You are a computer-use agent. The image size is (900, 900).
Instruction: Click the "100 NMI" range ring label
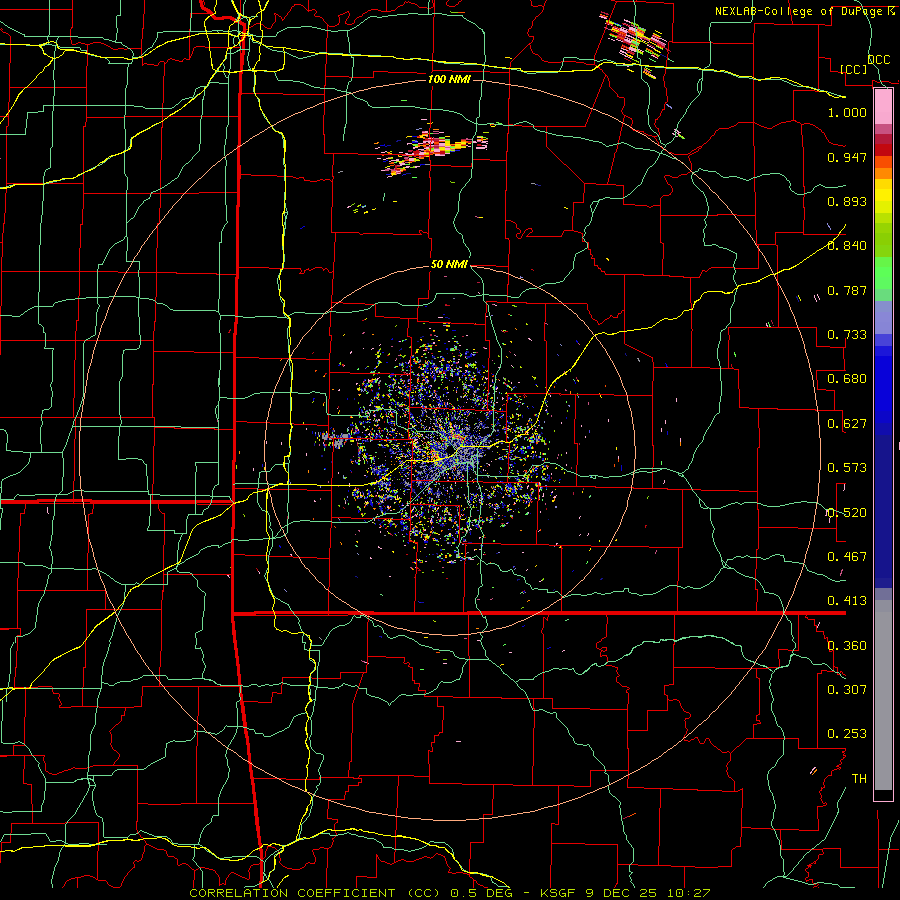[449, 79]
